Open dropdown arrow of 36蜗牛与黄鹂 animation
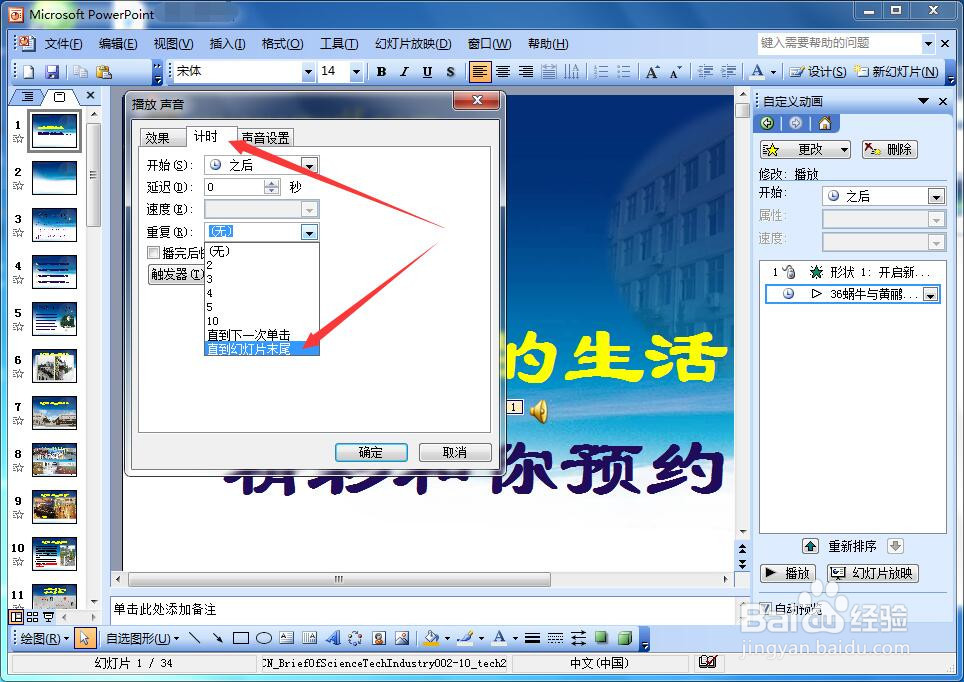 (931, 295)
